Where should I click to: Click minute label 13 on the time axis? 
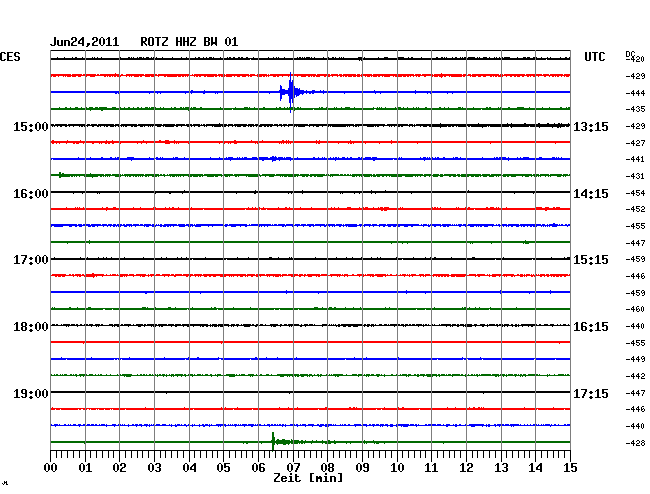click(x=501, y=468)
